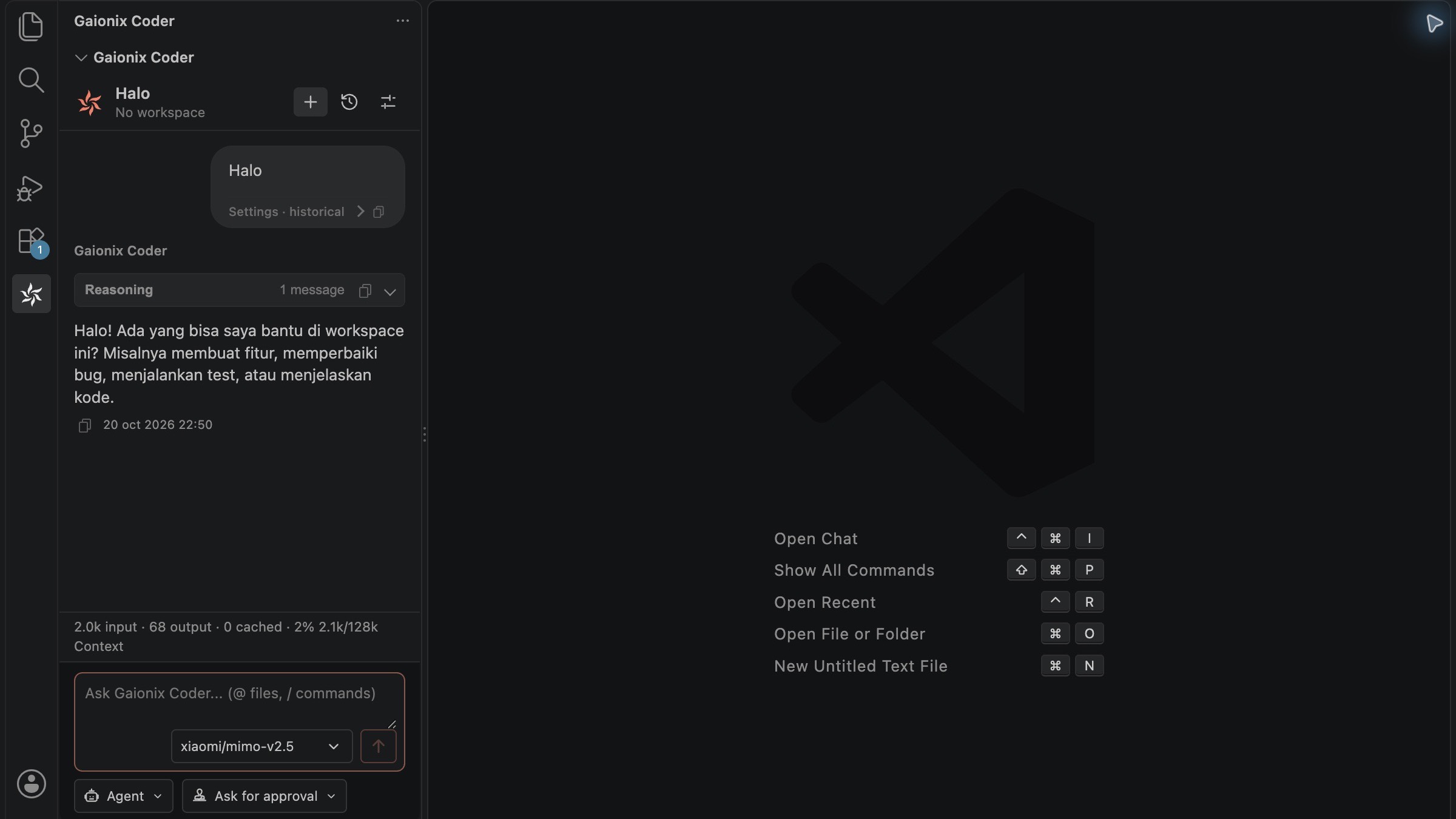This screenshot has height=819, width=1456.
Task: Open the xiaomi/mimo-v2.5 model dropdown
Action: pyautogui.click(x=261, y=746)
